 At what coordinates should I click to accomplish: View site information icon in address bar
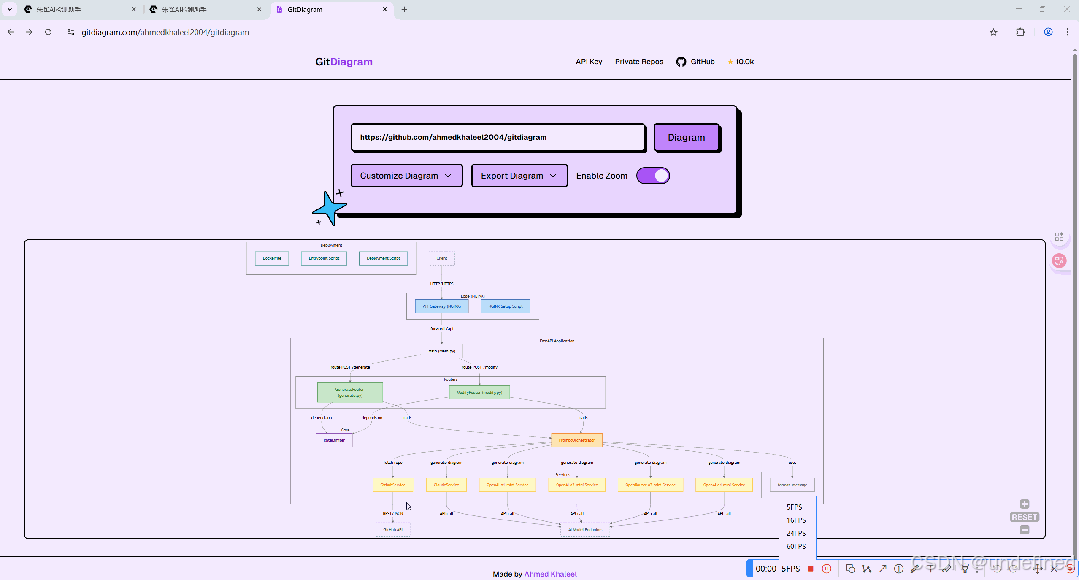[70, 32]
